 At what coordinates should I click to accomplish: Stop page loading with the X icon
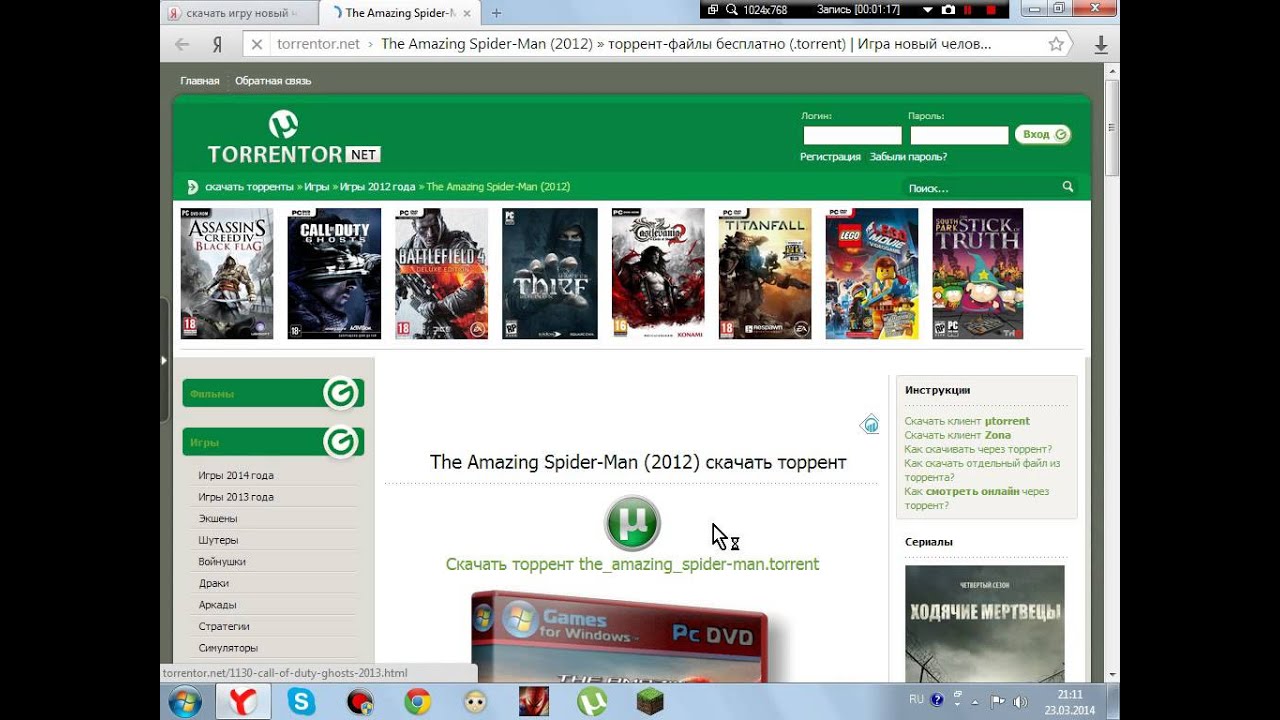pos(257,44)
